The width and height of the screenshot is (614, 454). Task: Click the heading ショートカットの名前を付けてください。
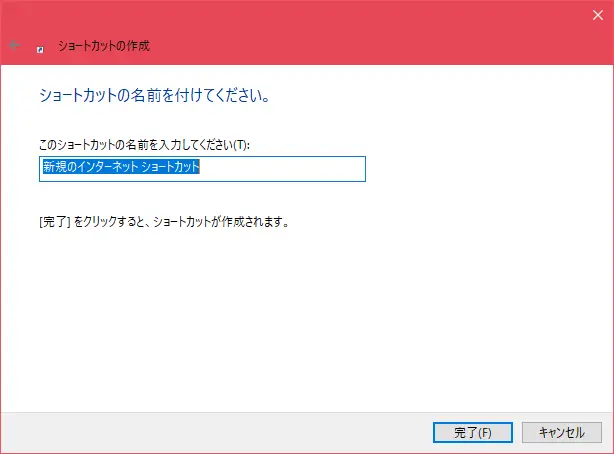coord(154,98)
